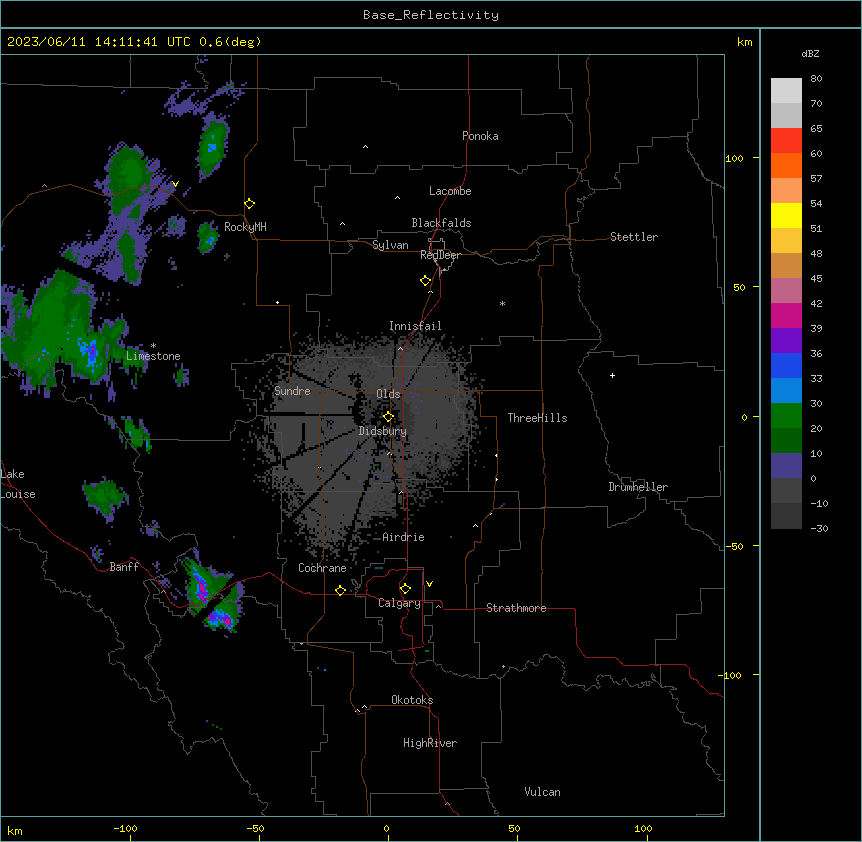Click the Ponoka city label
Viewport: 862px width, 842px height.
480,136
